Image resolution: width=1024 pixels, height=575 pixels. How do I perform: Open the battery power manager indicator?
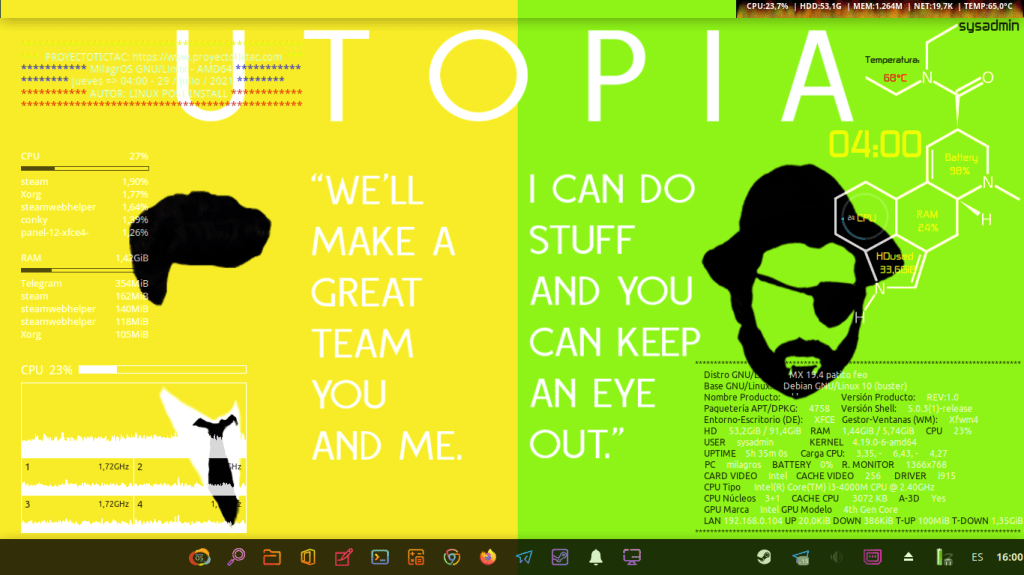coord(940,557)
